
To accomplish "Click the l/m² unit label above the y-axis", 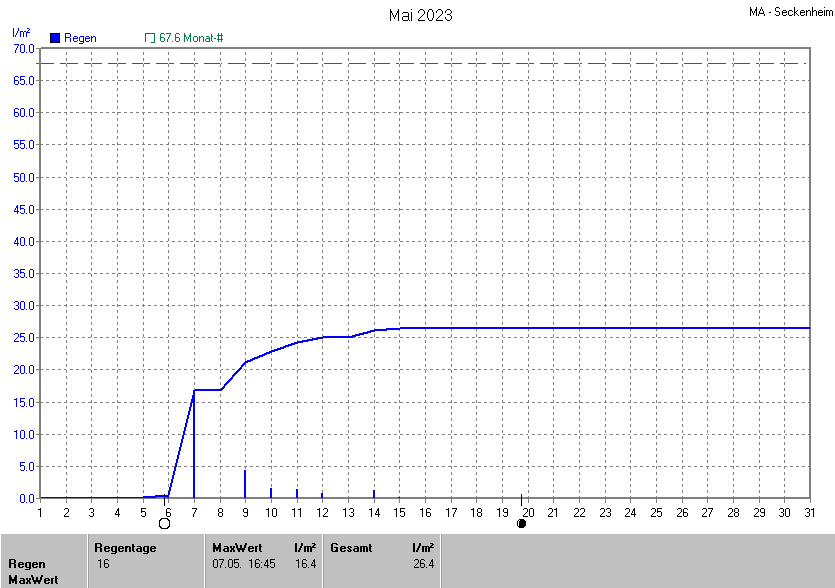I will click(20, 33).
